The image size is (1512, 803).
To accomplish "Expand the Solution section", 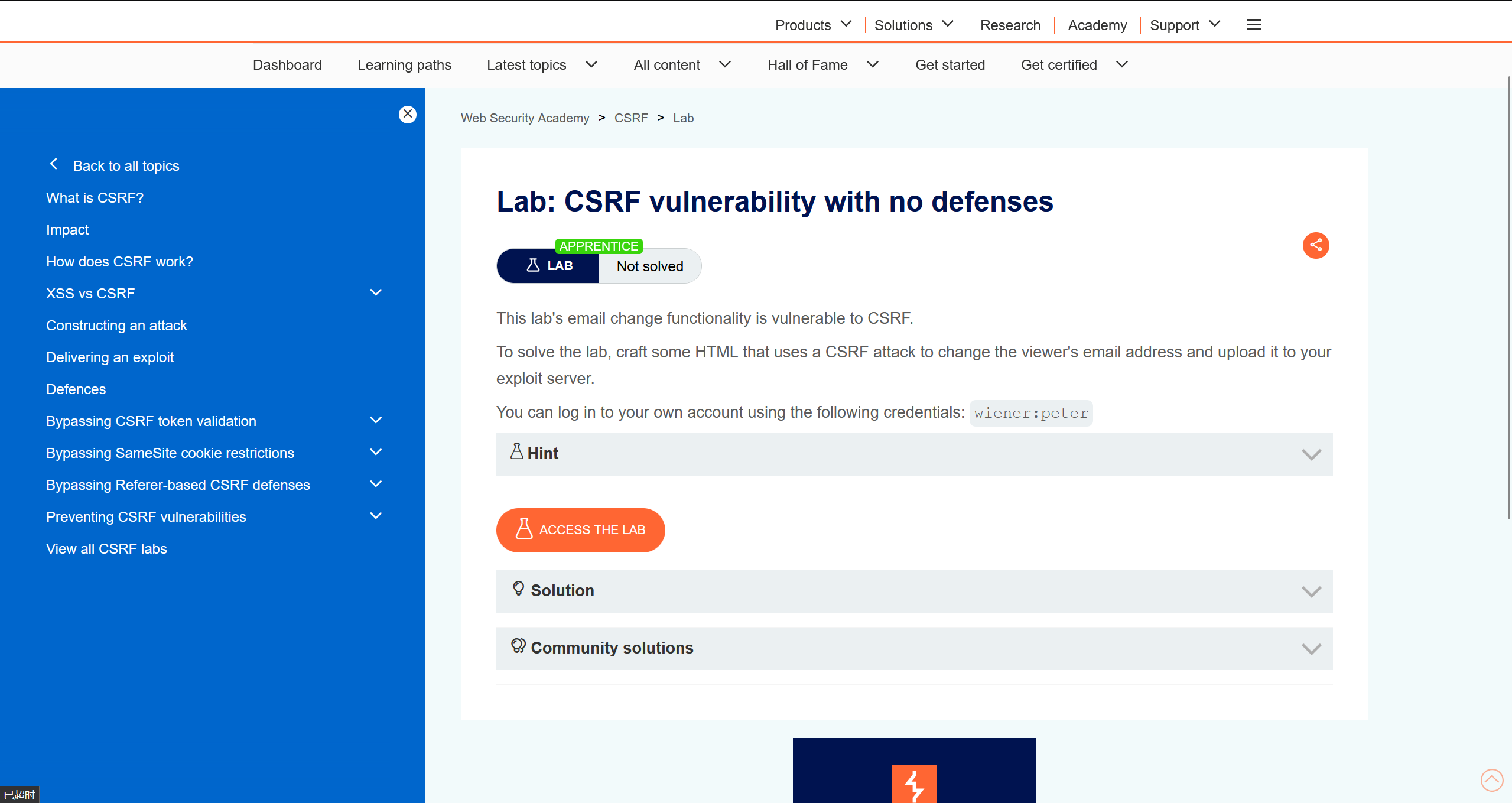I will (913, 591).
